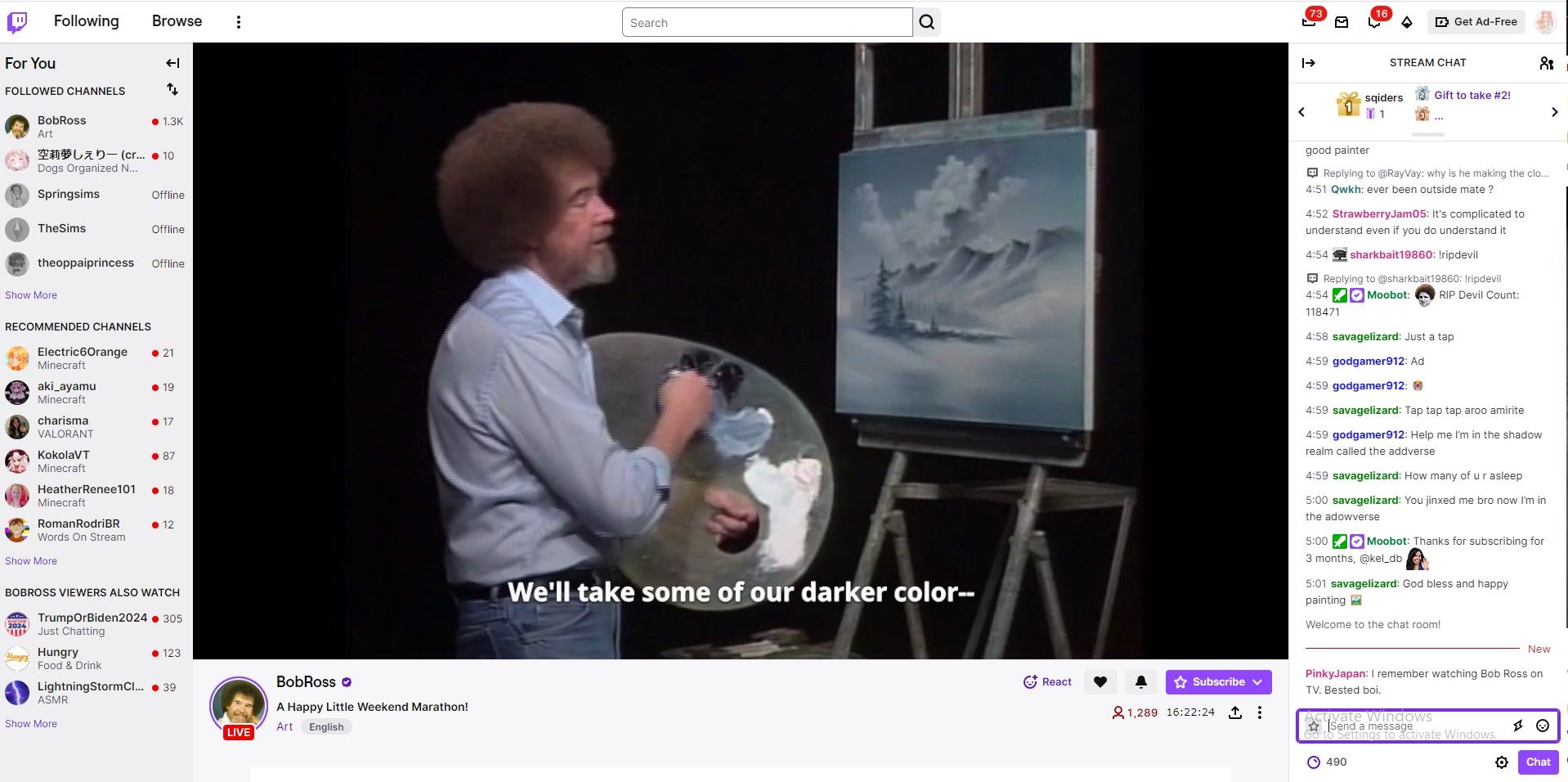Advance gift sub banner with right chevron
Viewport: 1568px width, 782px height.
1554,112
